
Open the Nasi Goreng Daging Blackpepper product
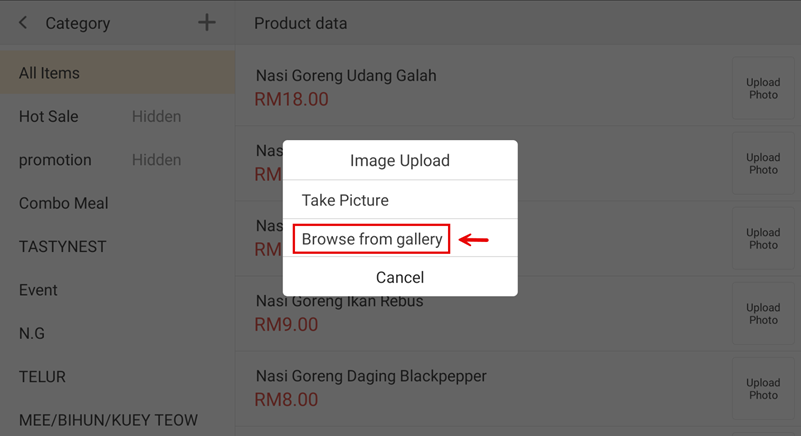(x=371, y=377)
